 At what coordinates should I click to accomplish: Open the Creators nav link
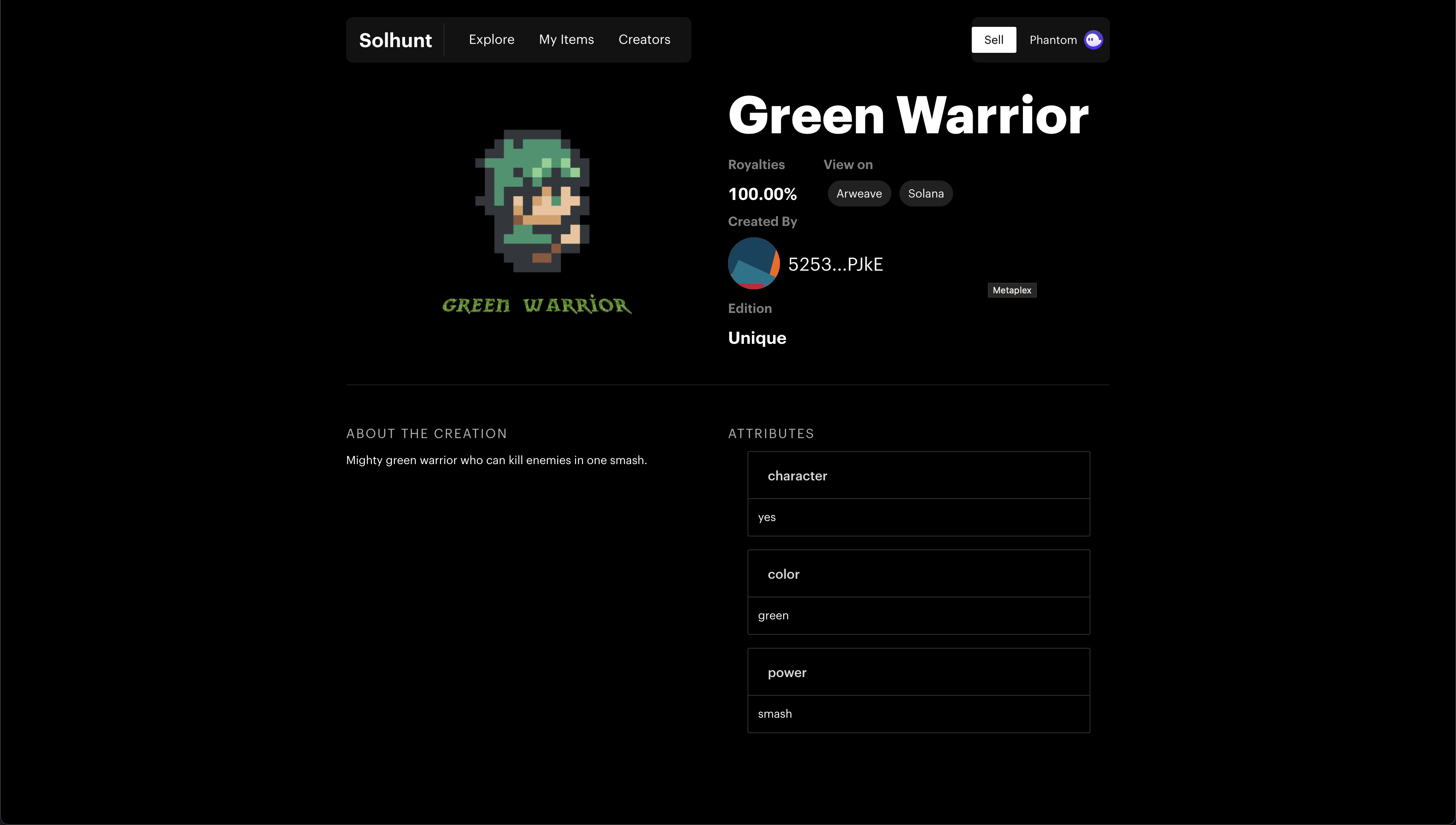pyautogui.click(x=644, y=40)
